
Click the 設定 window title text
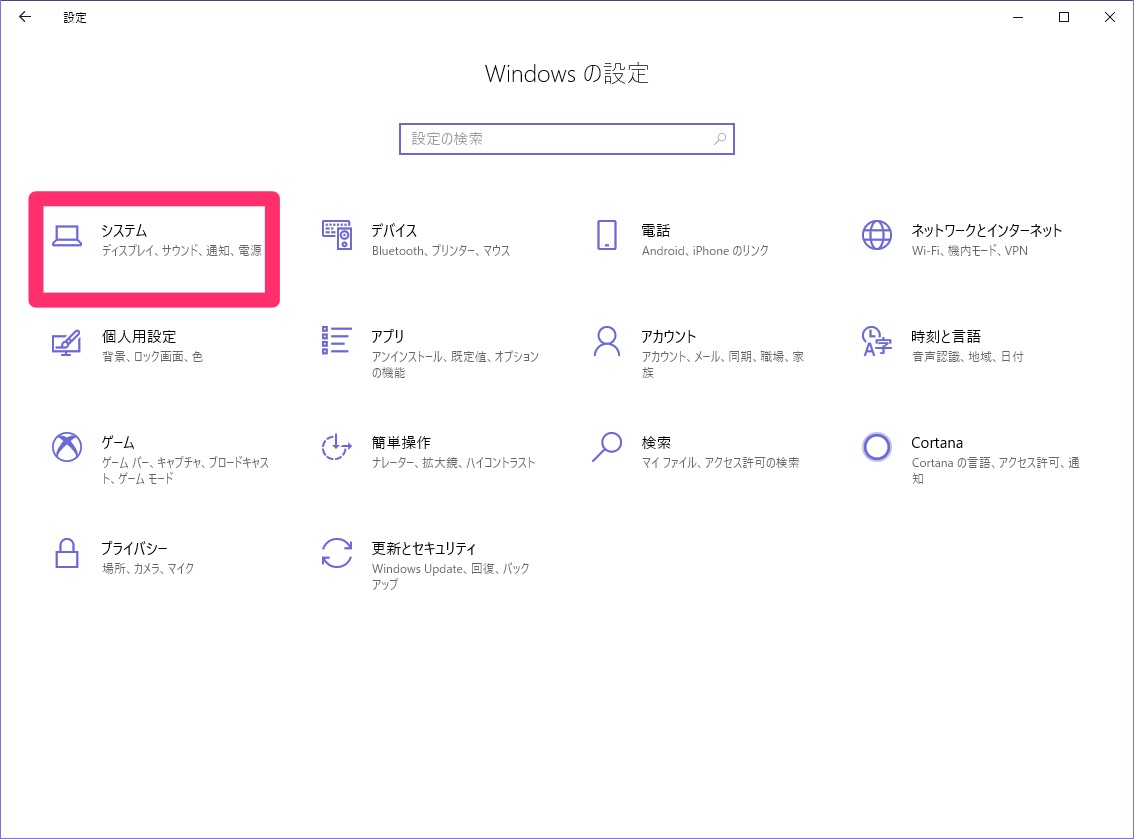(74, 17)
